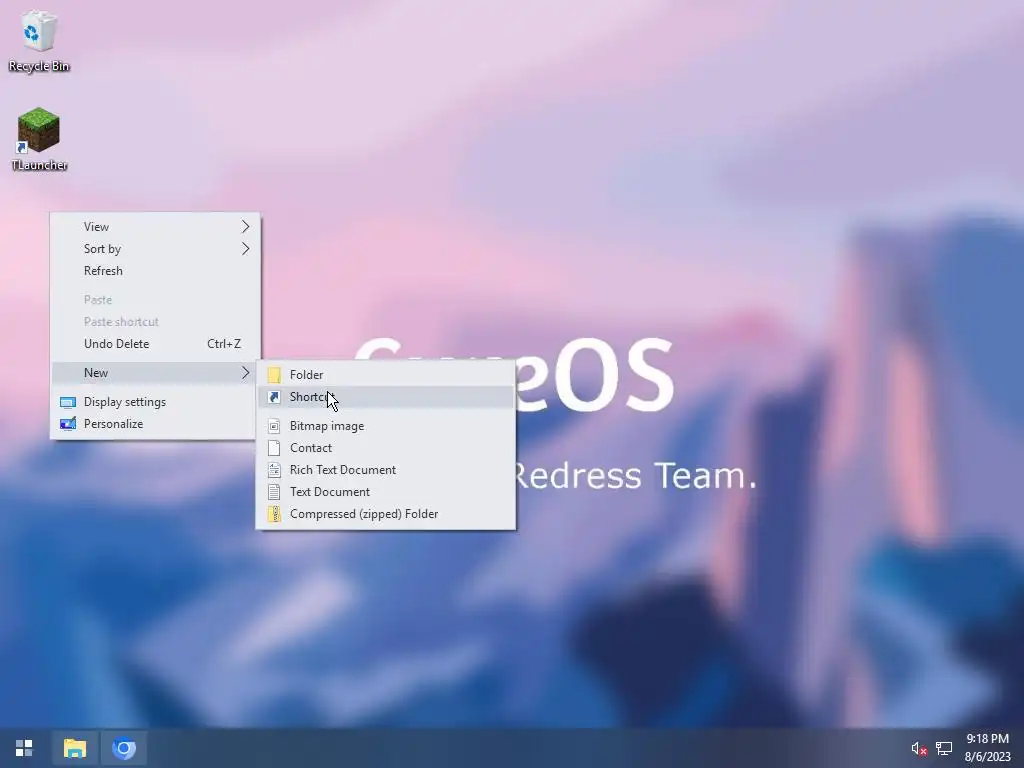
Task: Click the muted volume tray icon
Action: pos(919,748)
